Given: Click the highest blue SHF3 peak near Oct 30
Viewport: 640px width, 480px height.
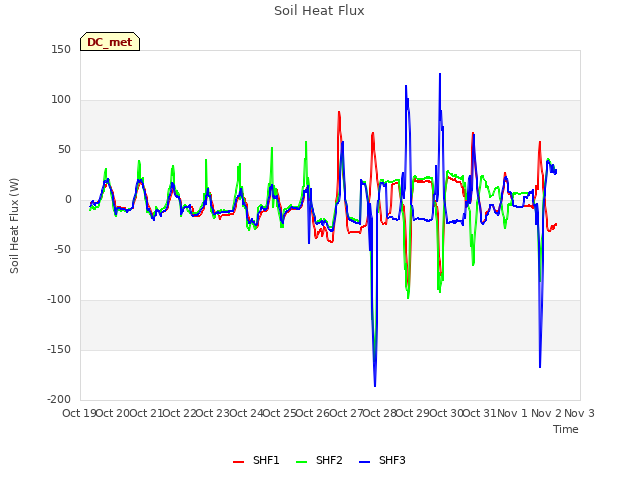Looking at the screenshot, I should [440, 74].
